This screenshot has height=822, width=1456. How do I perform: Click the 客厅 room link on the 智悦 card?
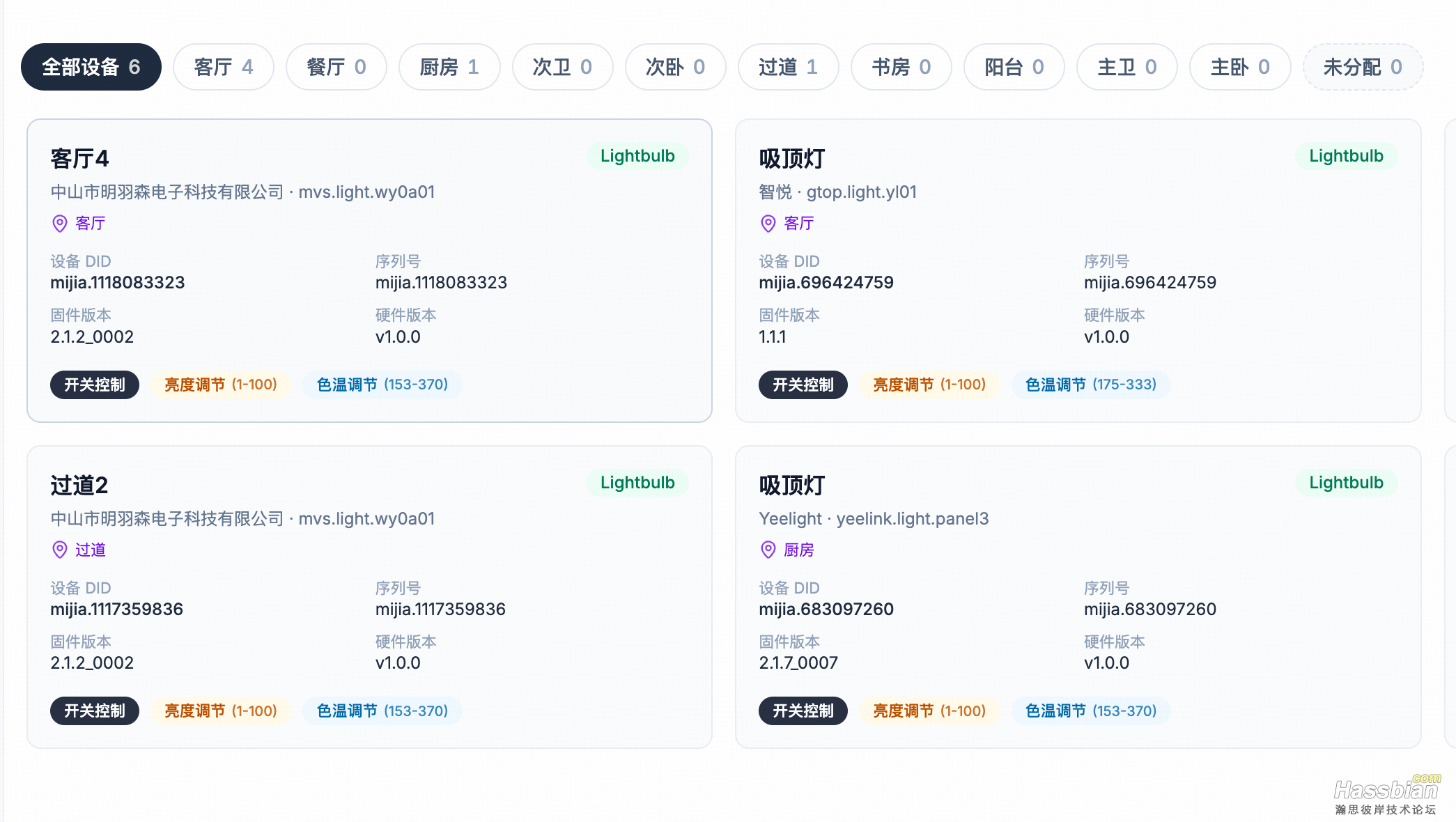[x=799, y=224]
